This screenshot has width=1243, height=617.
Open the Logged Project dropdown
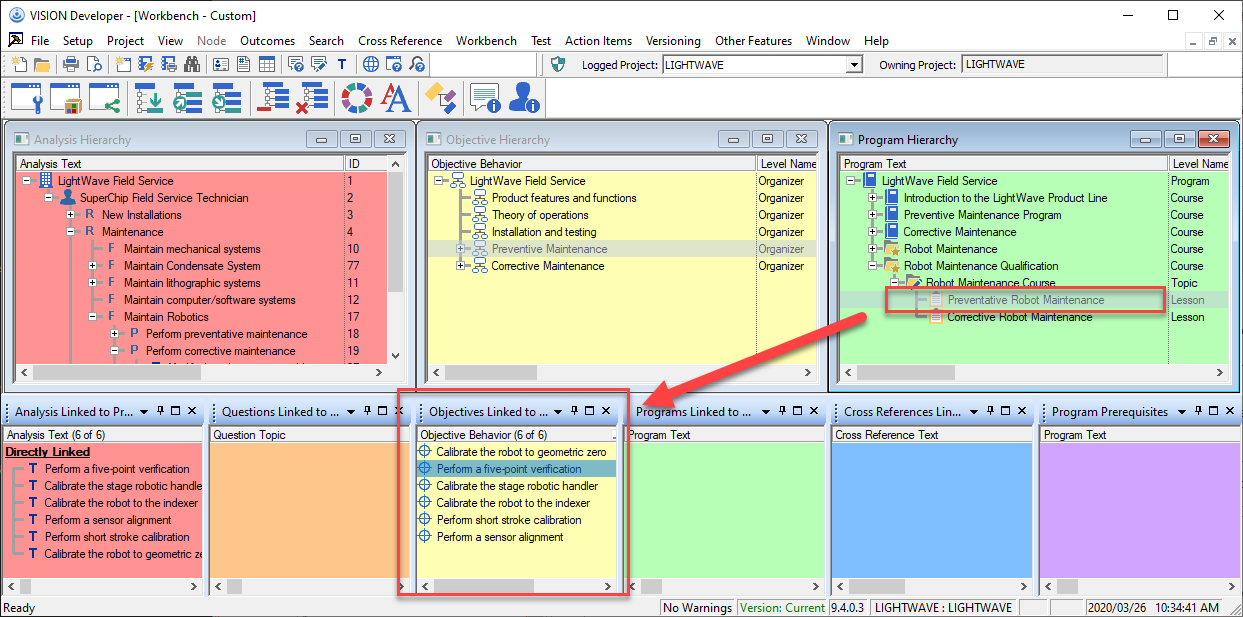click(x=854, y=65)
